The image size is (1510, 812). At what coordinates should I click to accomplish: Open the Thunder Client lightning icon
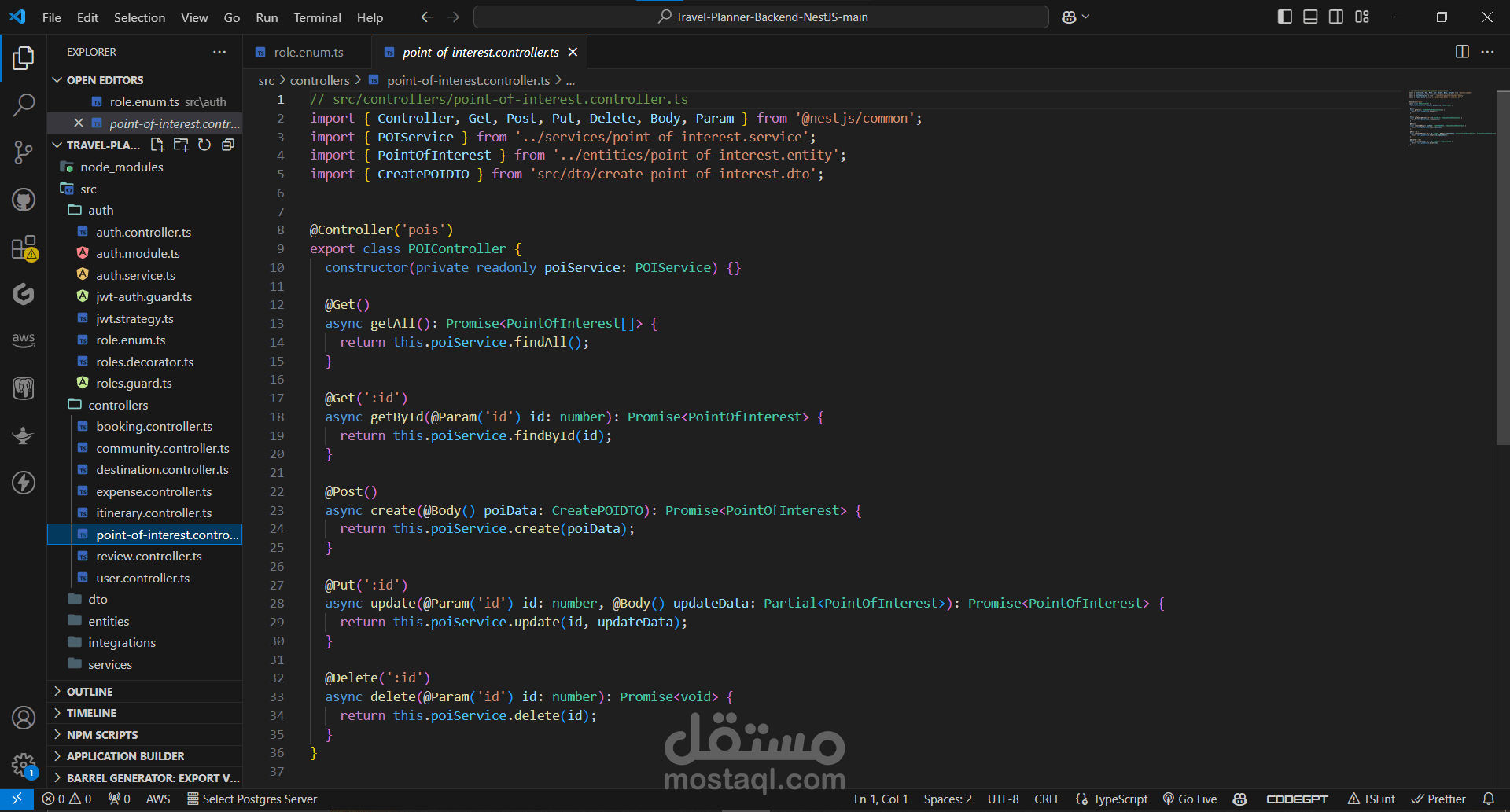click(24, 482)
